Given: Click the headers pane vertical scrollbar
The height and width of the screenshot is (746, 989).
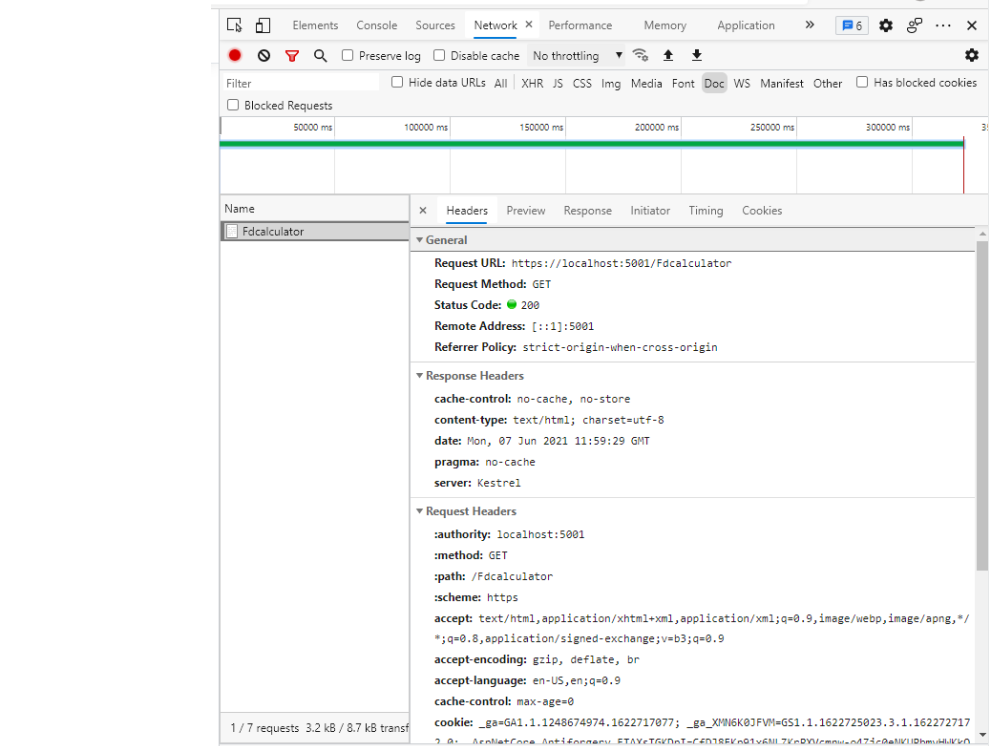Looking at the screenshot, I should [981, 405].
